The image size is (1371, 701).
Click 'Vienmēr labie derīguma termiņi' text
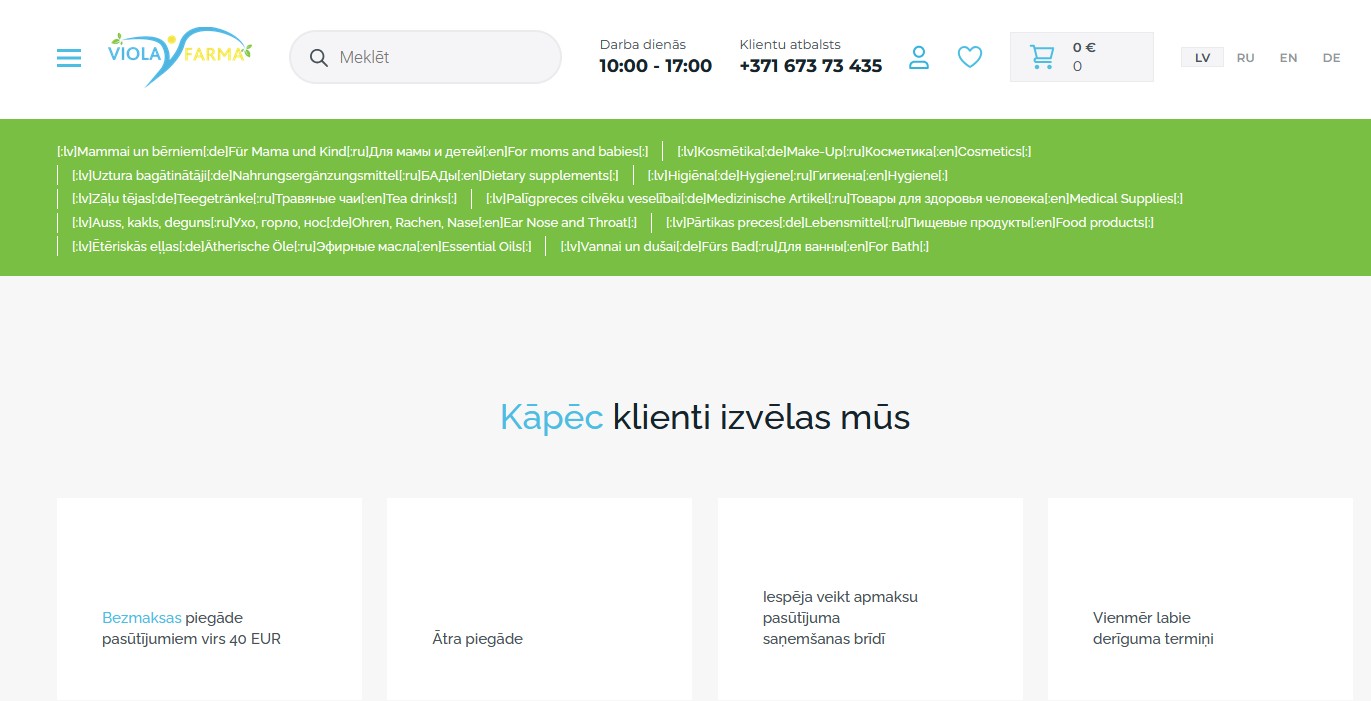click(1153, 628)
